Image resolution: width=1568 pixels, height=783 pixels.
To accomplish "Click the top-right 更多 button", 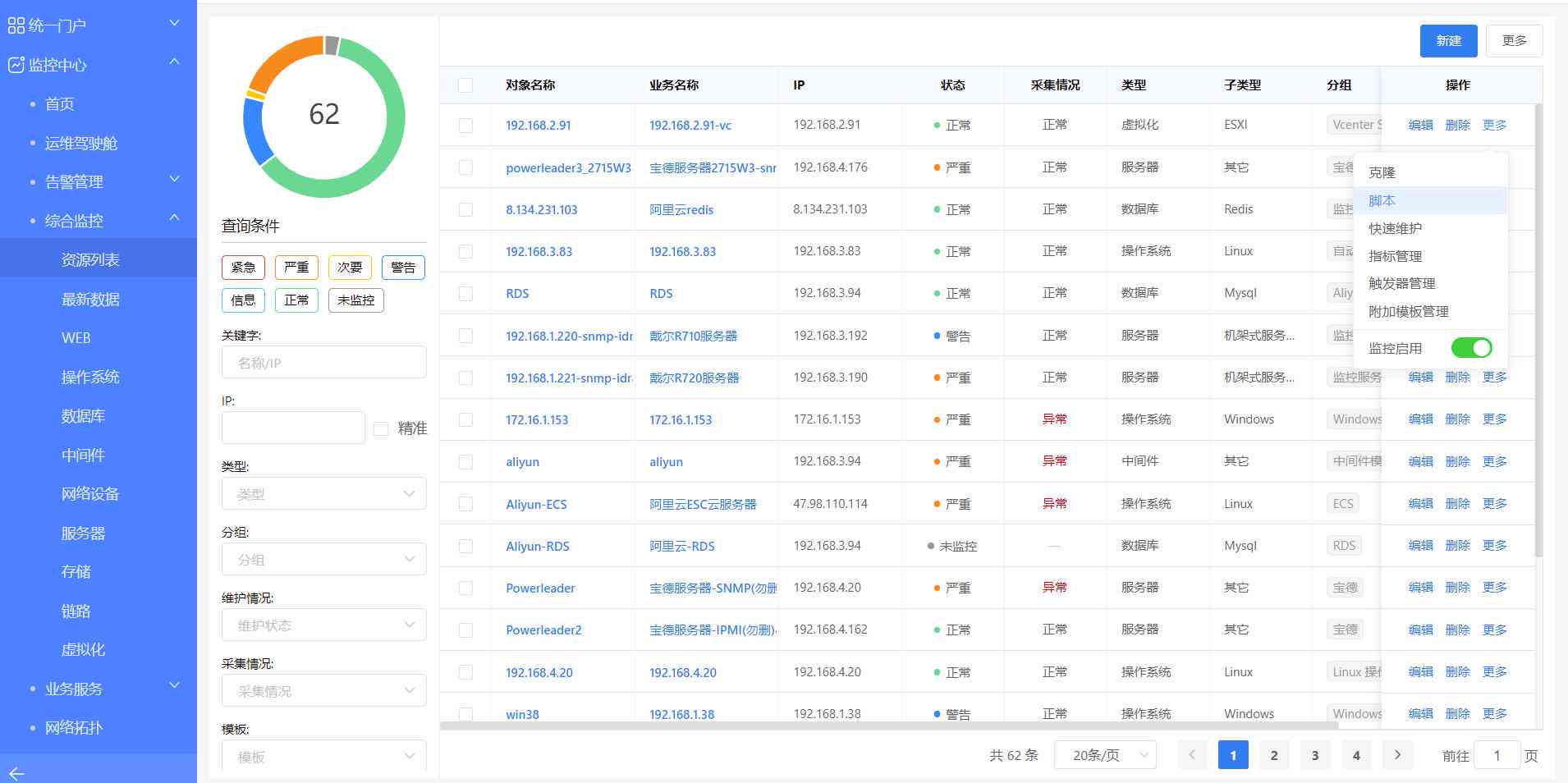I will (1515, 41).
